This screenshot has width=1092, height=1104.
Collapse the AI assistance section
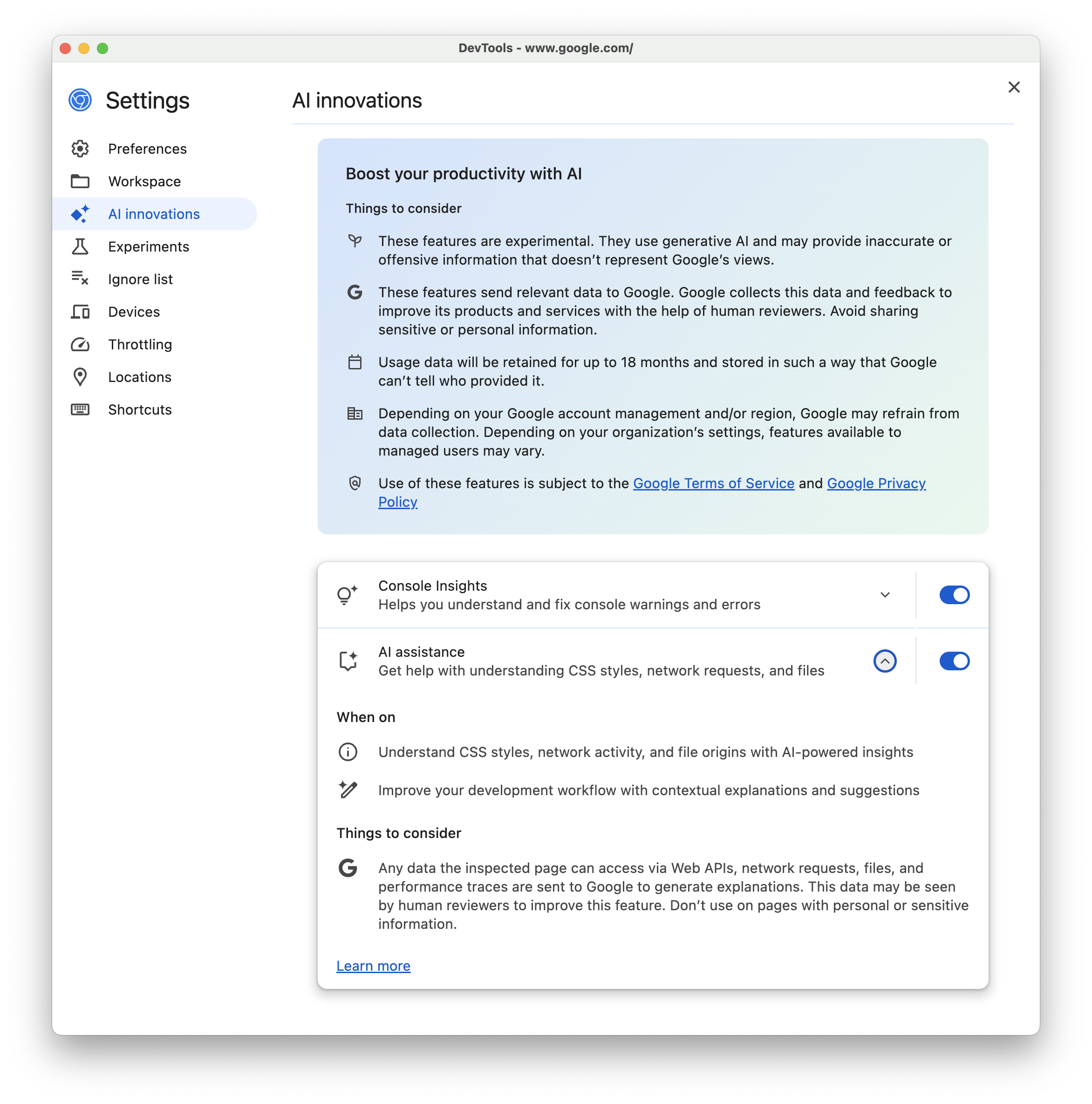pos(884,660)
